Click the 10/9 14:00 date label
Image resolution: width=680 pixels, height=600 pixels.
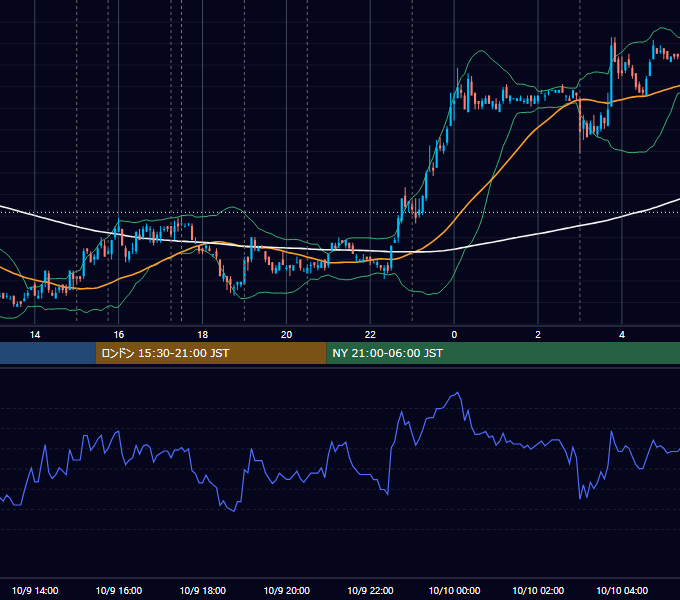(x=35, y=590)
